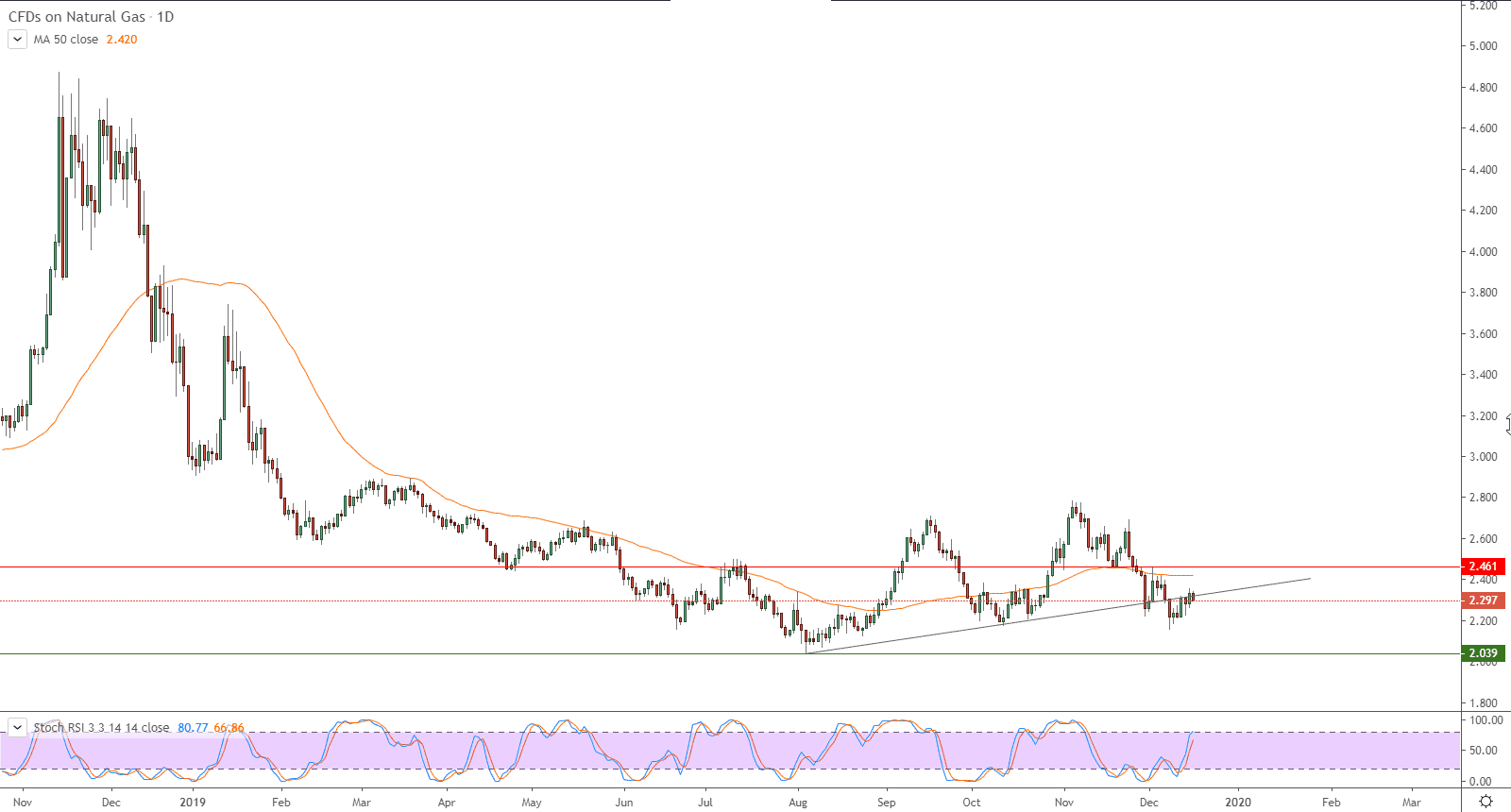Click the 2.200 price axis label
The height and width of the screenshot is (812, 1511).
pos(1483,621)
